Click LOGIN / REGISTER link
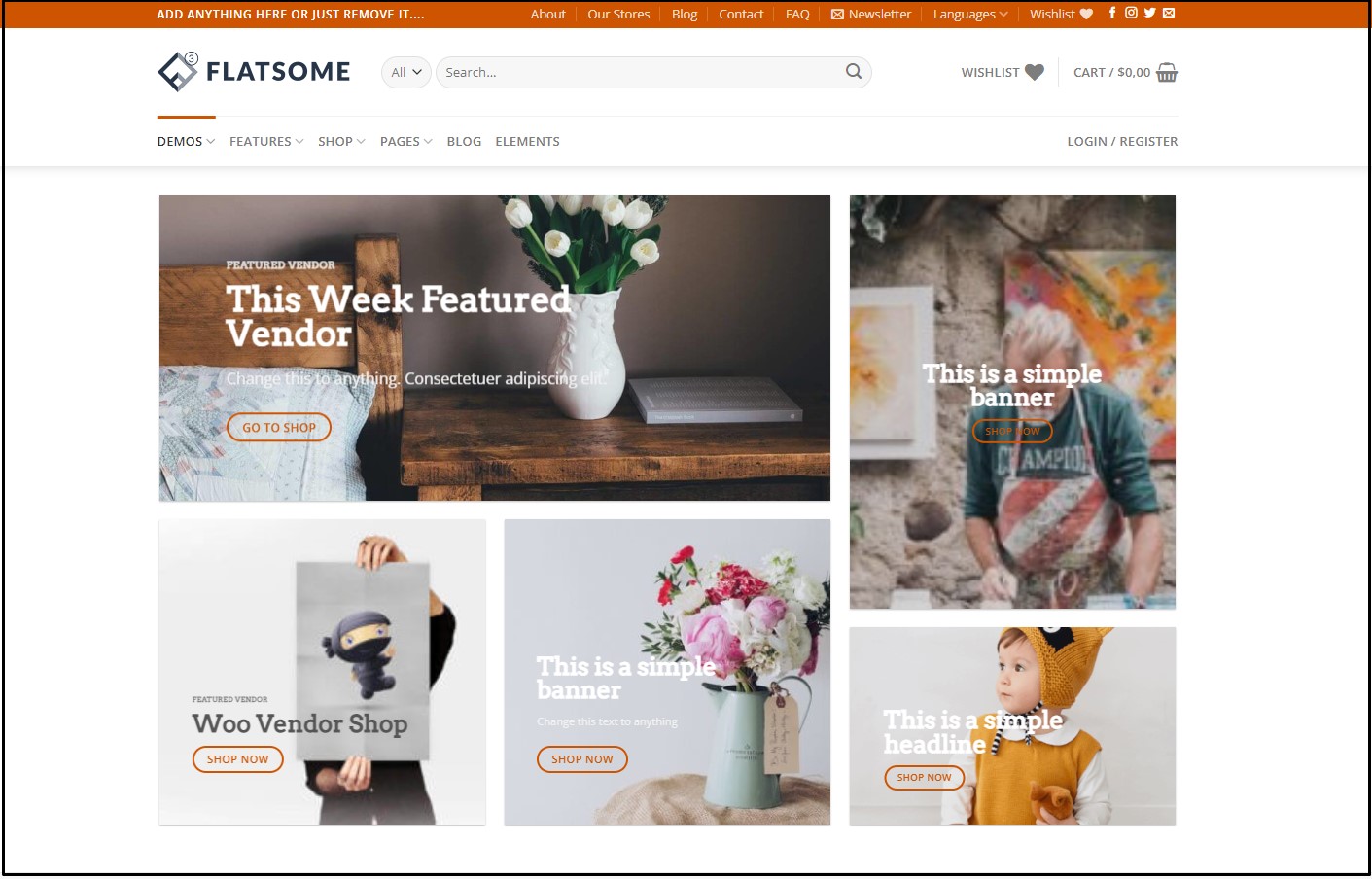The height and width of the screenshot is (879, 1372). tap(1122, 141)
